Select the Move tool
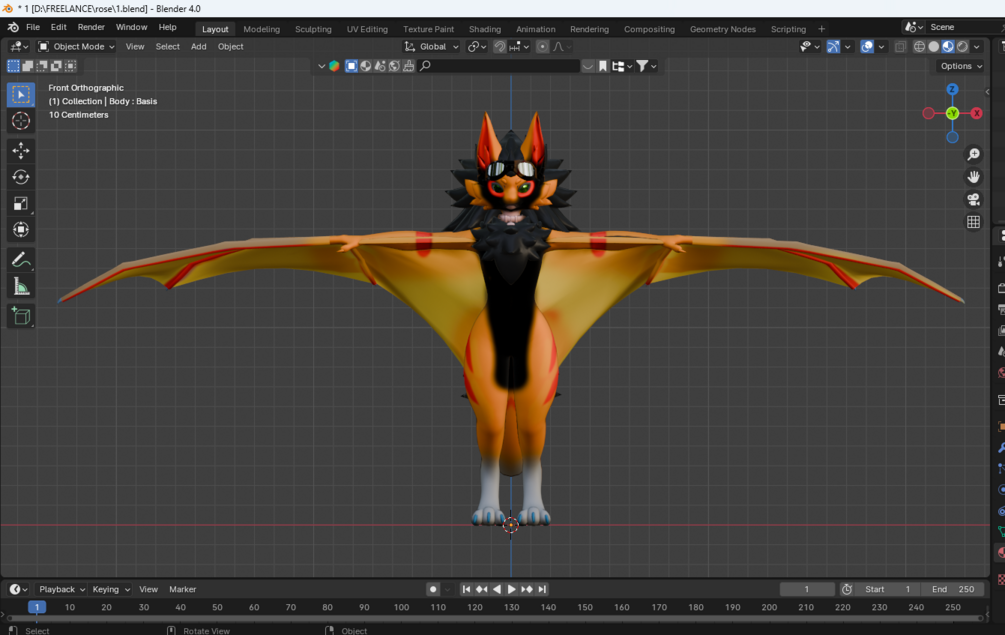 tap(21, 151)
